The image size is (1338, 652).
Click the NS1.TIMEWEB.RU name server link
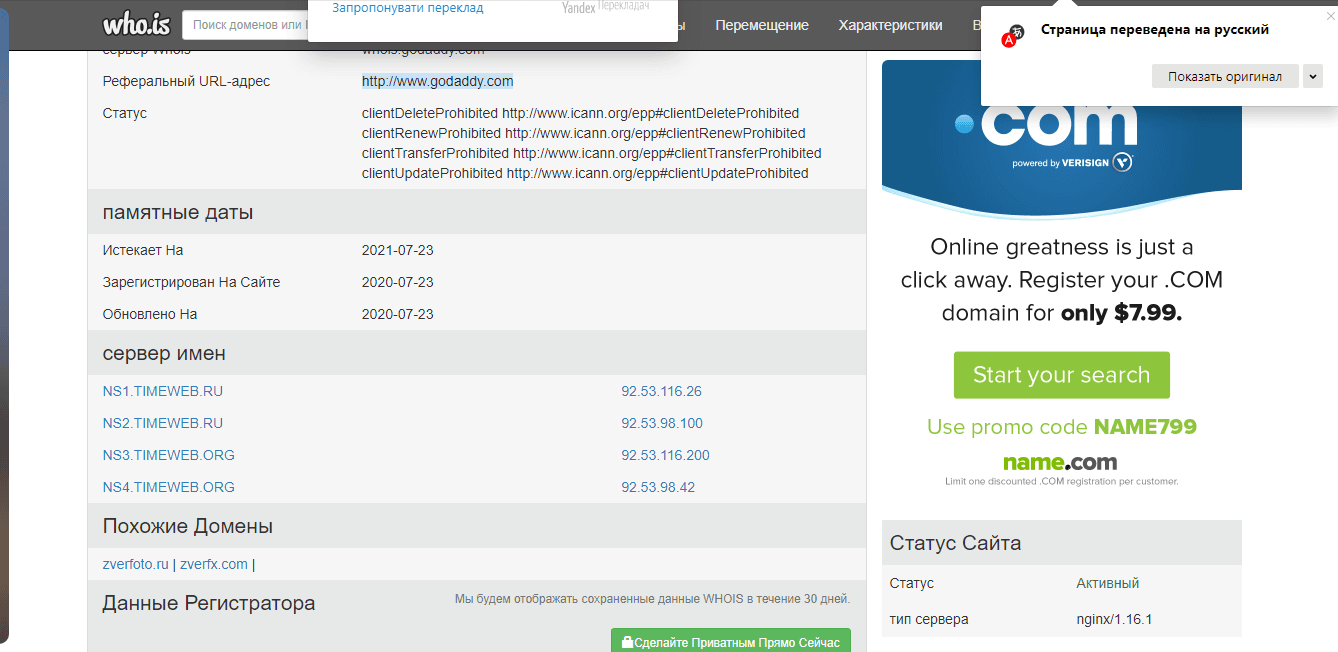coord(162,391)
